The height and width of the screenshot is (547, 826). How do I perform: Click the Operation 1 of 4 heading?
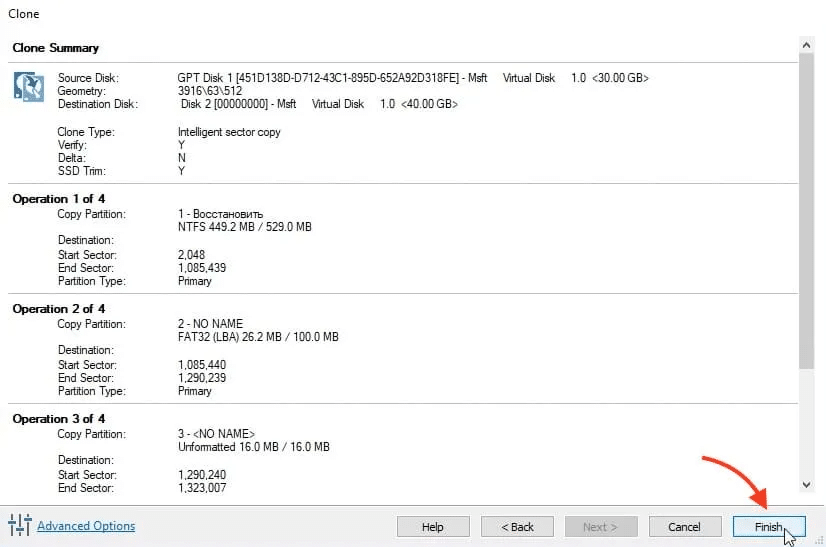pyautogui.click(x=59, y=199)
